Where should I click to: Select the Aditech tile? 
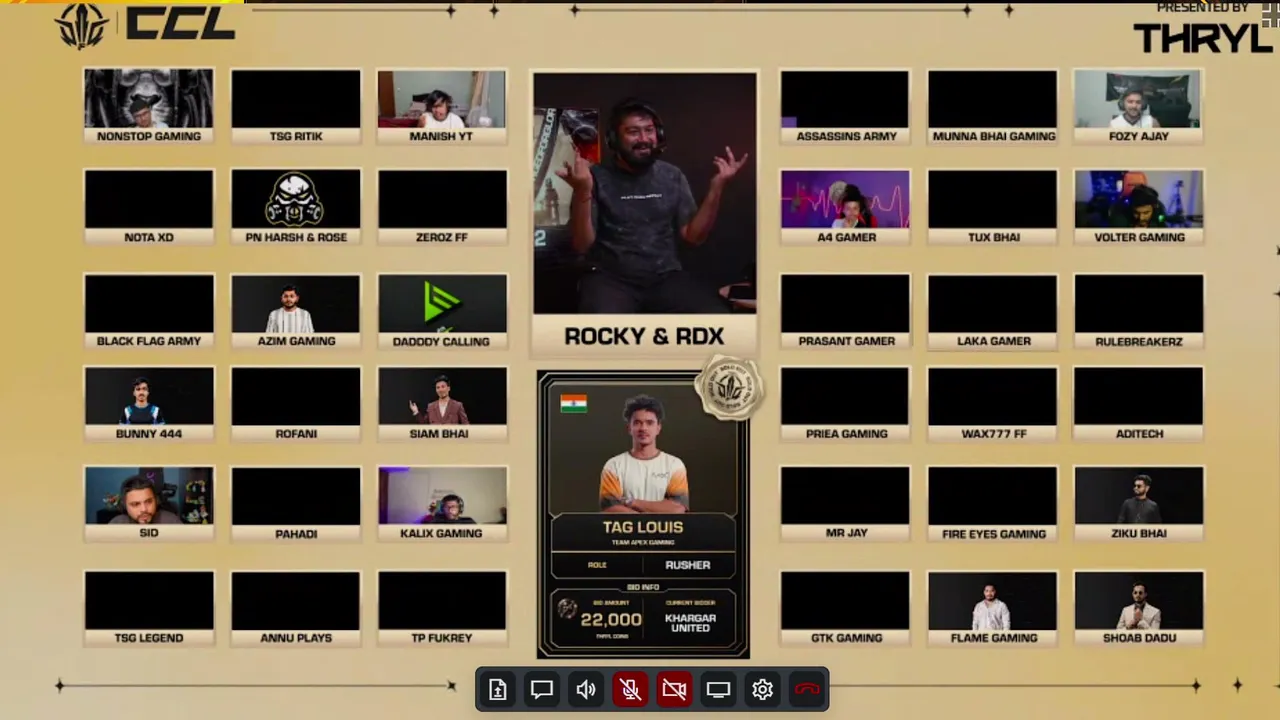pyautogui.click(x=1139, y=404)
